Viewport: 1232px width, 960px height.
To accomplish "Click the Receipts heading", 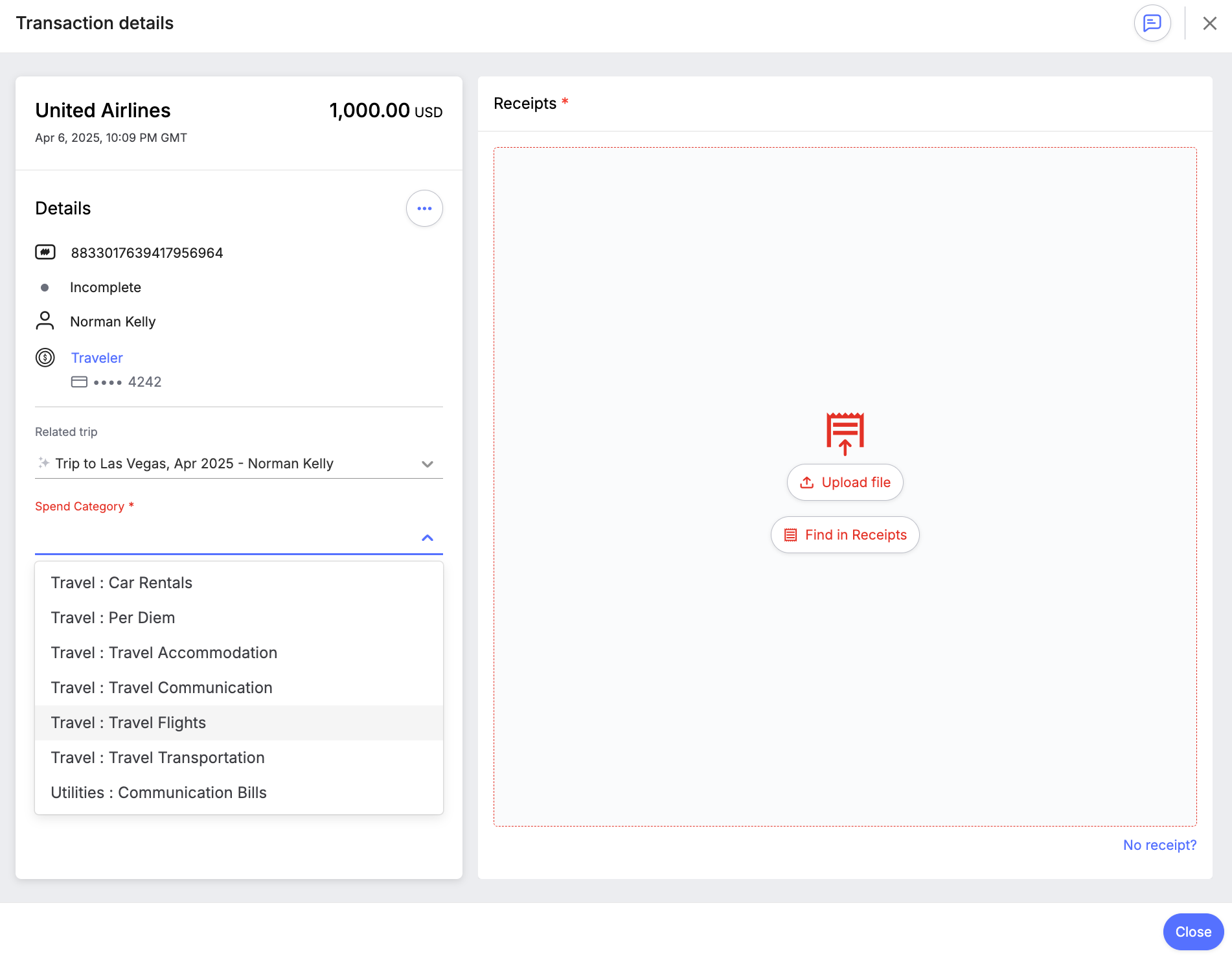I will (x=525, y=104).
